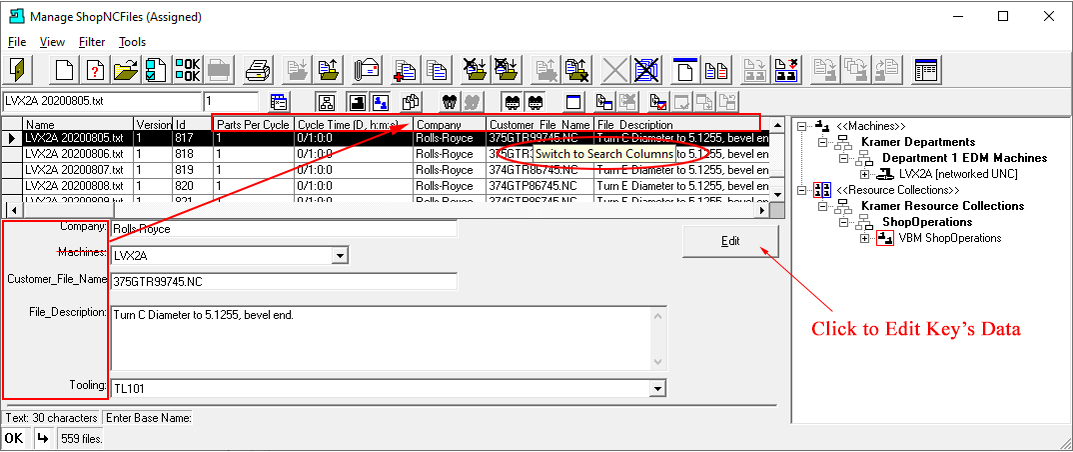This screenshot has height=452, width=1073.
Task: Click the Name column header
Action: (x=78, y=124)
